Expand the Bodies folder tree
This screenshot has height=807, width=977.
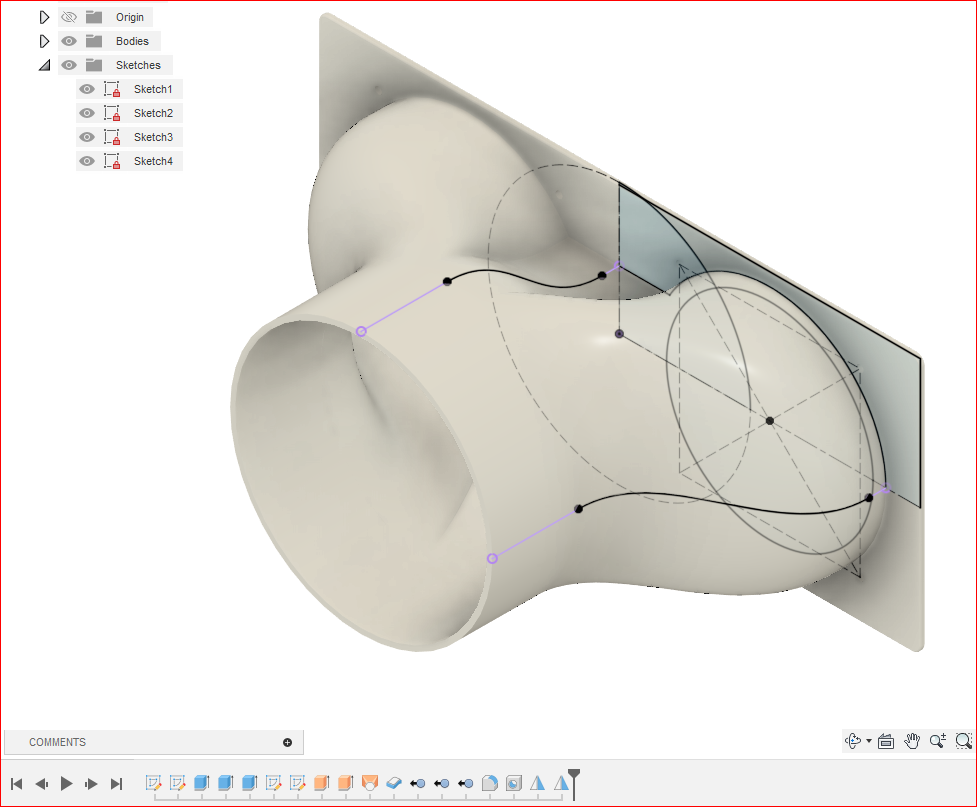click(x=44, y=41)
